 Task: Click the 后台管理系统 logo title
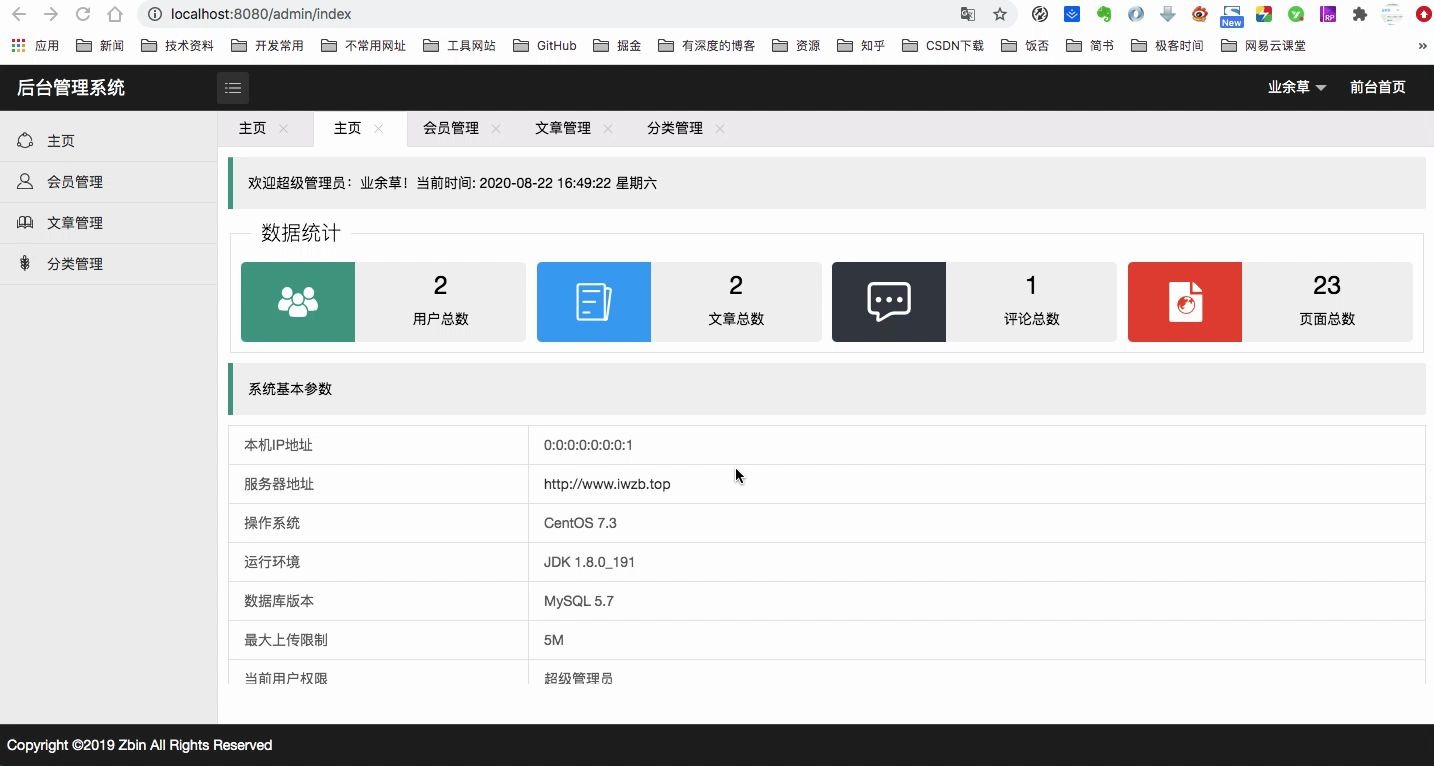tap(71, 88)
